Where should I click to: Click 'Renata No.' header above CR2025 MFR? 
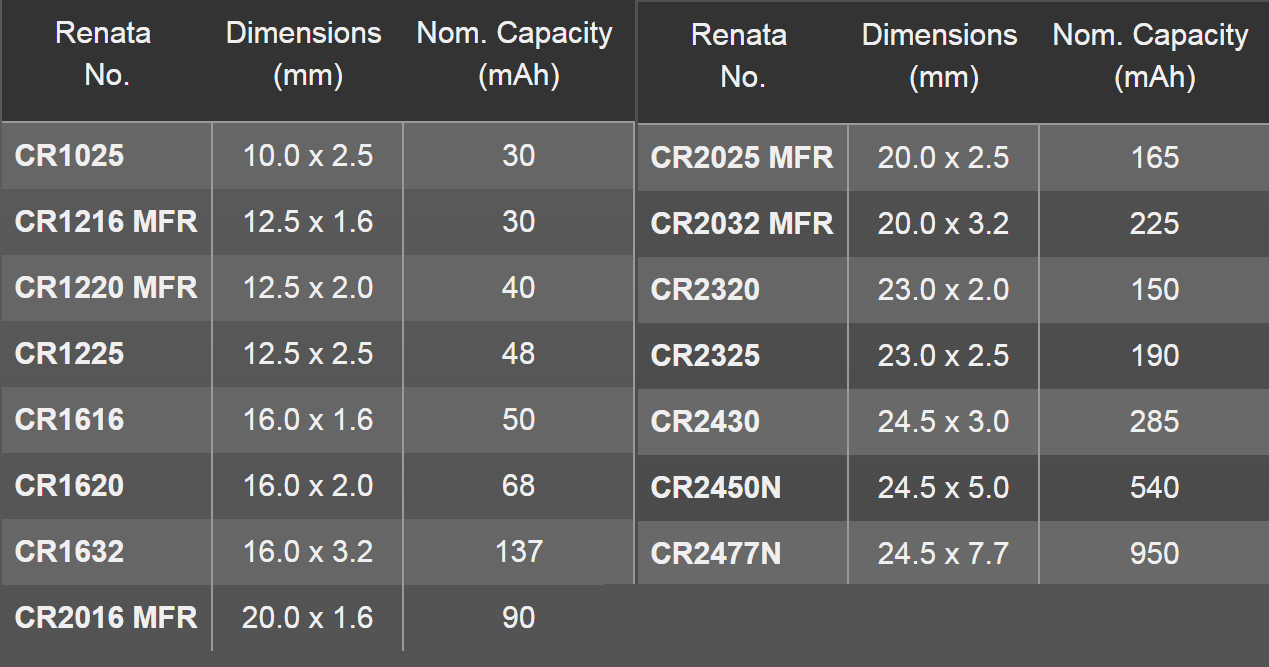pos(740,56)
